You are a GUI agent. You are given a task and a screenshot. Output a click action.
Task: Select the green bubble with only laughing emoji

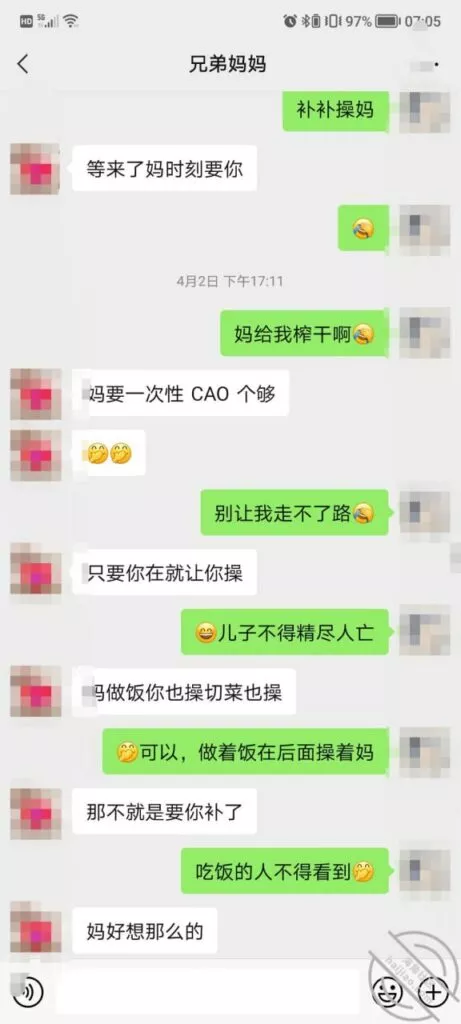[363, 228]
